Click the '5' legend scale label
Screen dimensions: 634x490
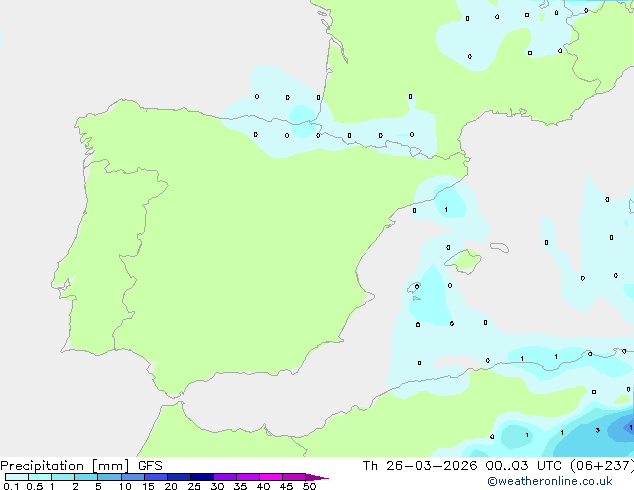click(x=98, y=486)
